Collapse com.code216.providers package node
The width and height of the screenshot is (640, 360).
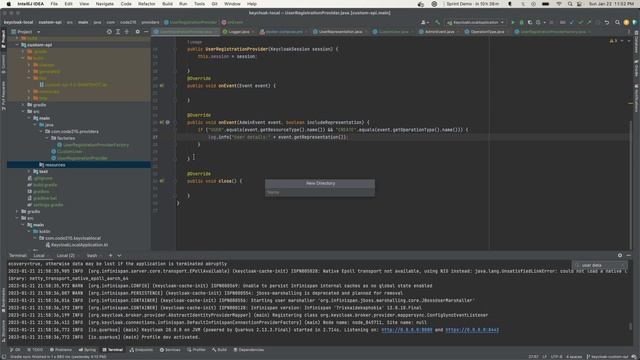pyautogui.click(x=41, y=131)
